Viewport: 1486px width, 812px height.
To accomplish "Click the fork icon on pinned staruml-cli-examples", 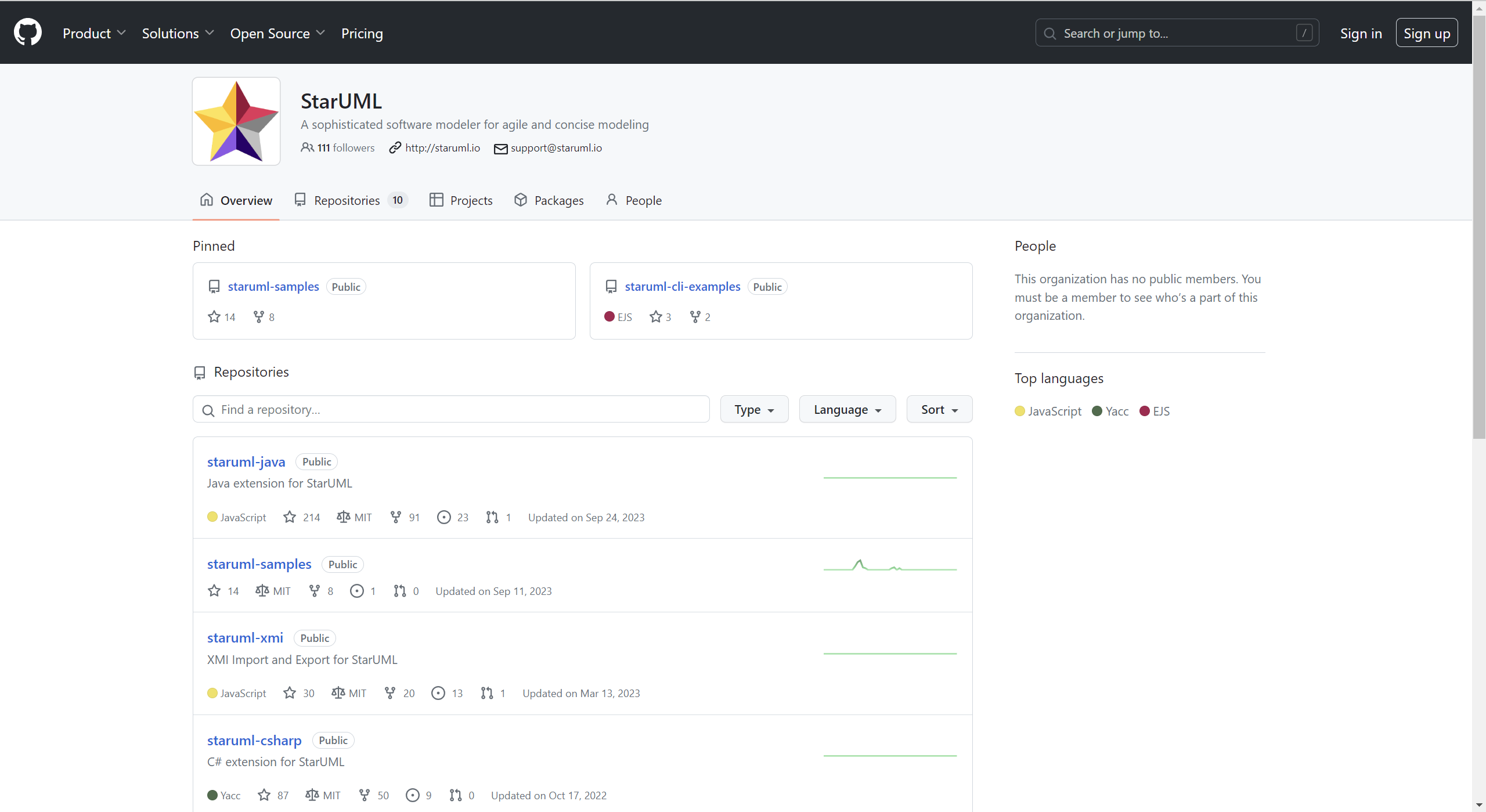I will click(695, 317).
